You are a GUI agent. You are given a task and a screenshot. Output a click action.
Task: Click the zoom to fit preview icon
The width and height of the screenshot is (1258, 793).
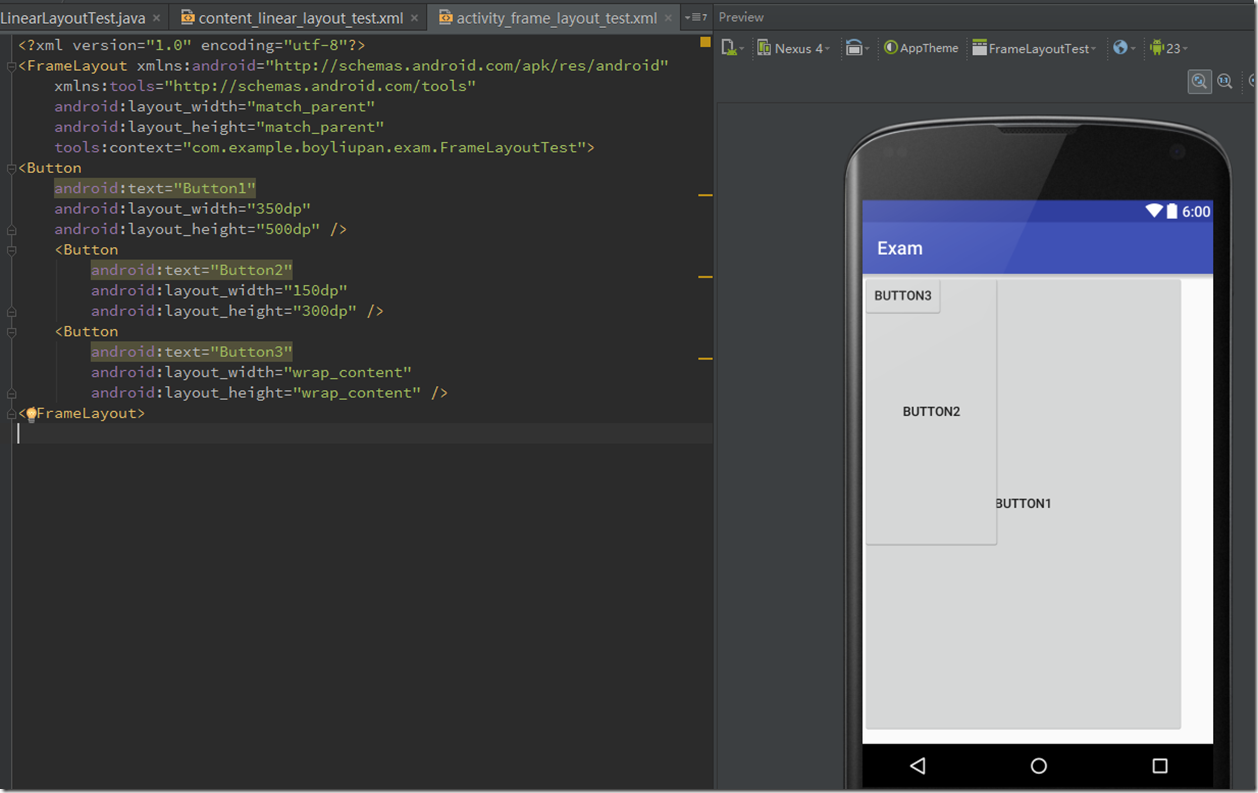click(1198, 81)
